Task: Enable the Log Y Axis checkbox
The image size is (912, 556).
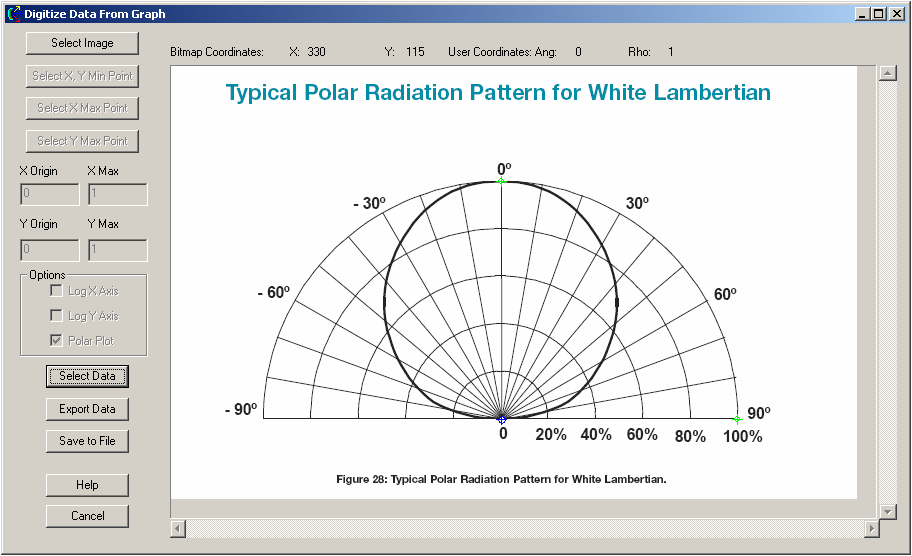Action: [x=57, y=316]
